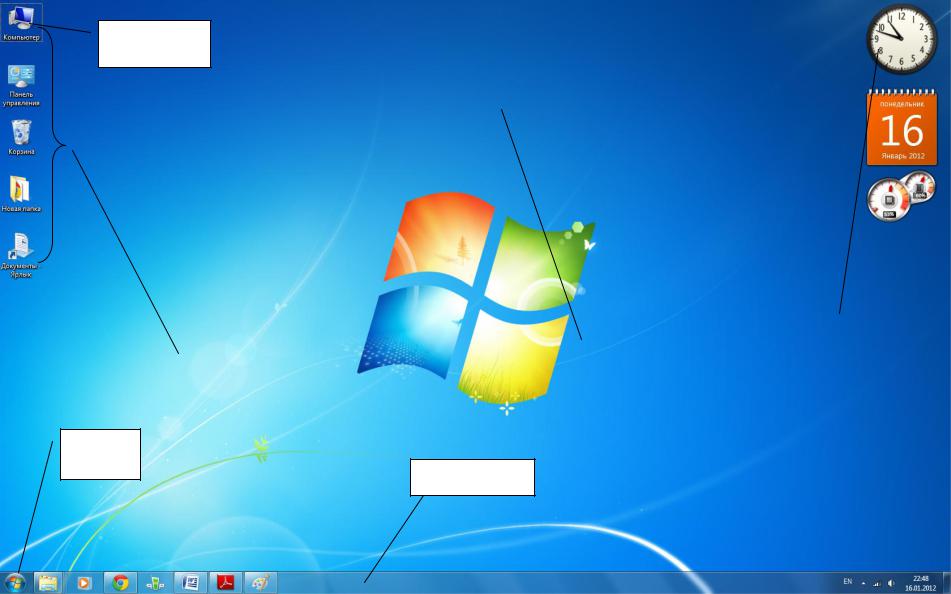Open the Корзина recycle bin
The image size is (951, 594).
pos(21,133)
